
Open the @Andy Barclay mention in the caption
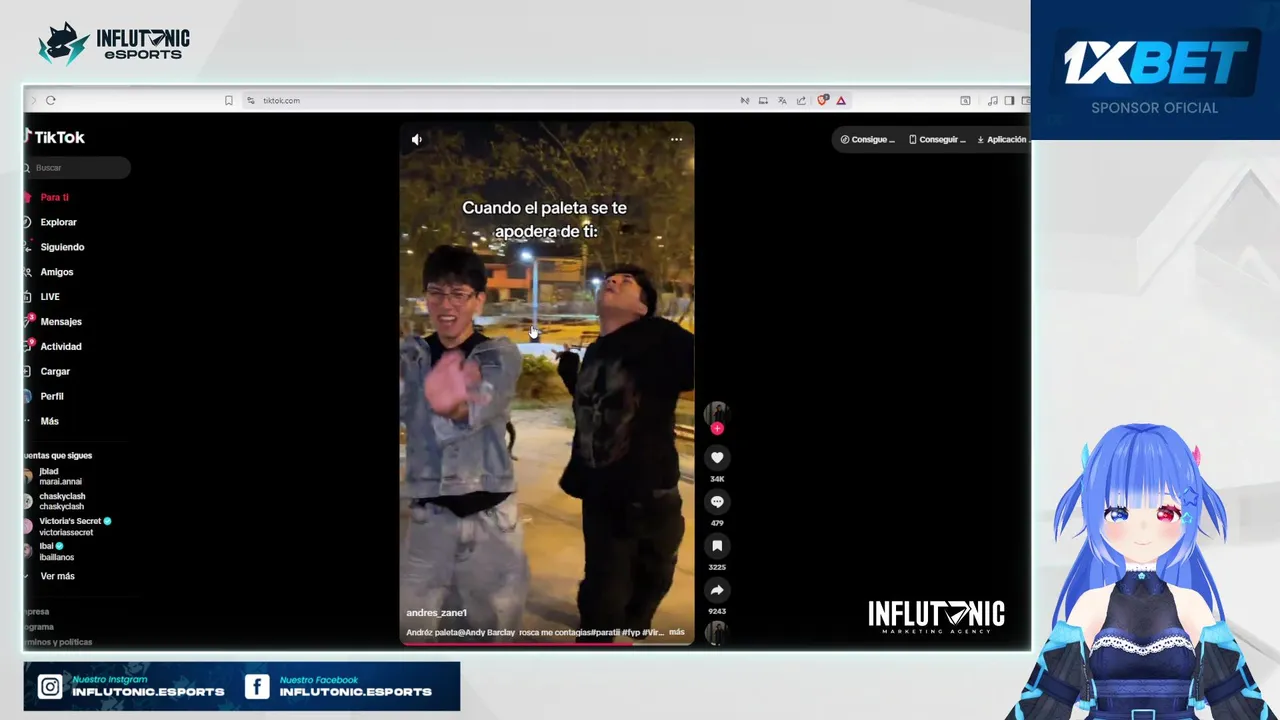pyautogui.click(x=485, y=632)
